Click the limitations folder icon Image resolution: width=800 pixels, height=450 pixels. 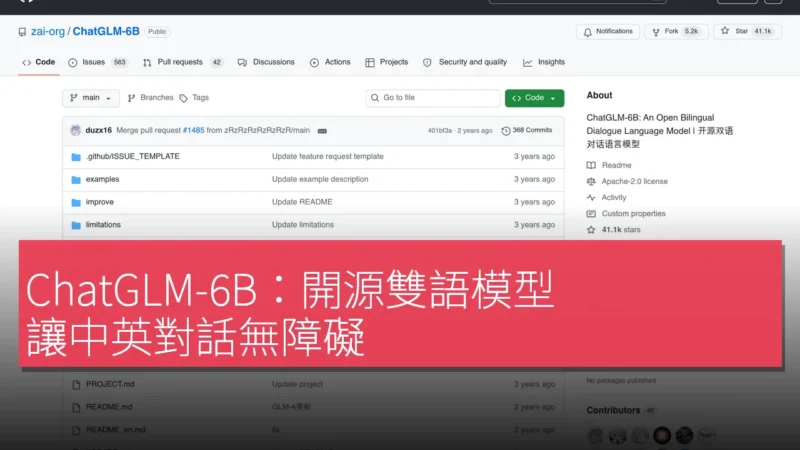click(76, 225)
